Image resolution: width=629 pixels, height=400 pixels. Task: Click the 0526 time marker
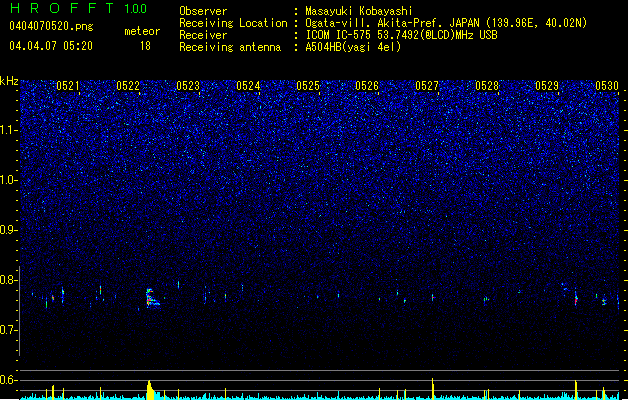[x=367, y=86]
